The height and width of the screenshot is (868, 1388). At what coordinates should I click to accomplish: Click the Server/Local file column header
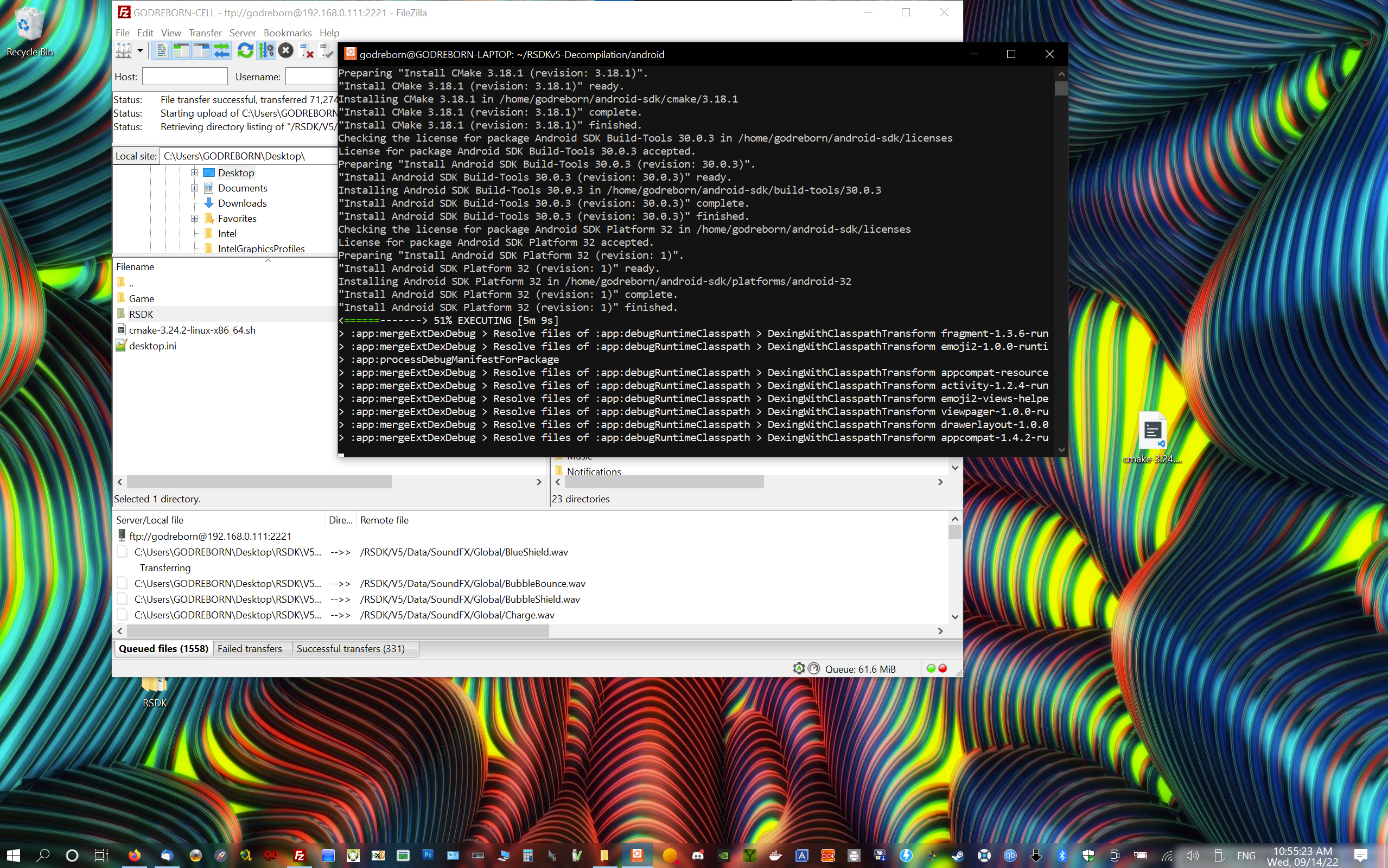(x=149, y=520)
